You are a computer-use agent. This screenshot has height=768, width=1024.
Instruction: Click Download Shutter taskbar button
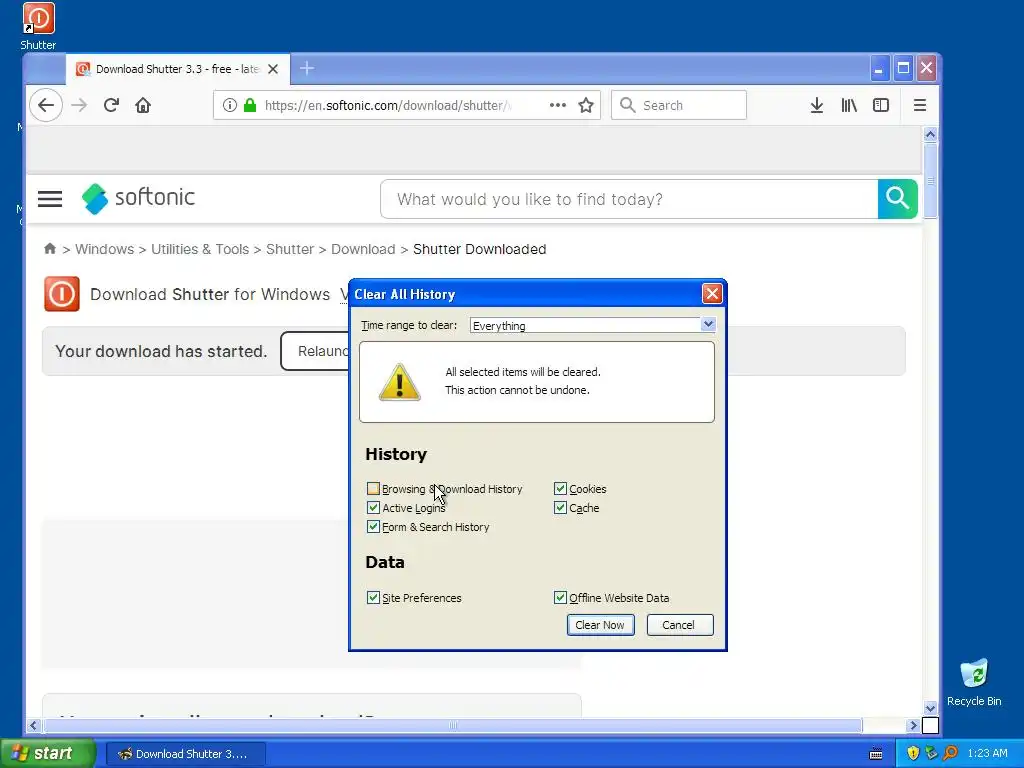(x=185, y=754)
